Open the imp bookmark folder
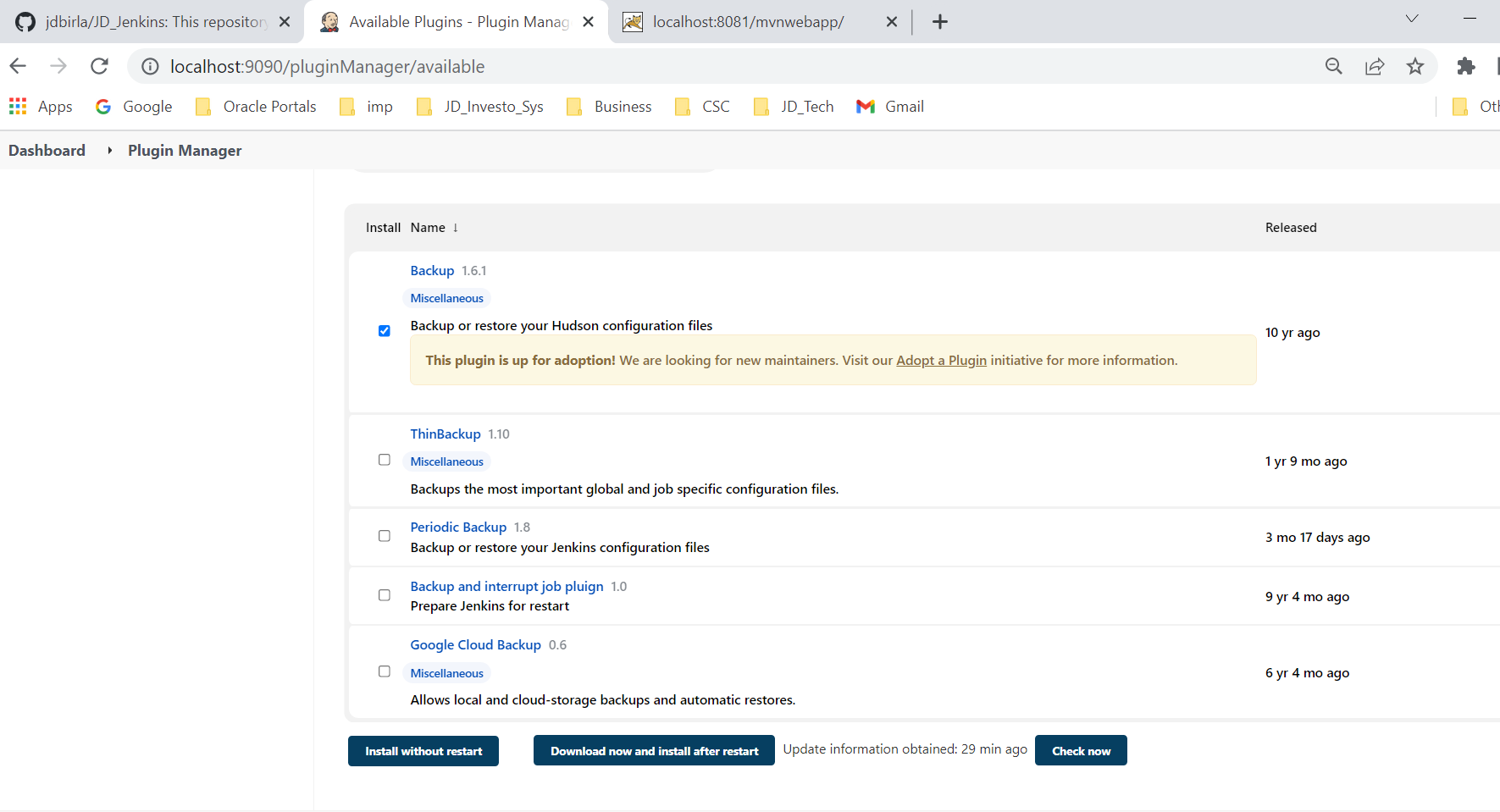 click(367, 107)
